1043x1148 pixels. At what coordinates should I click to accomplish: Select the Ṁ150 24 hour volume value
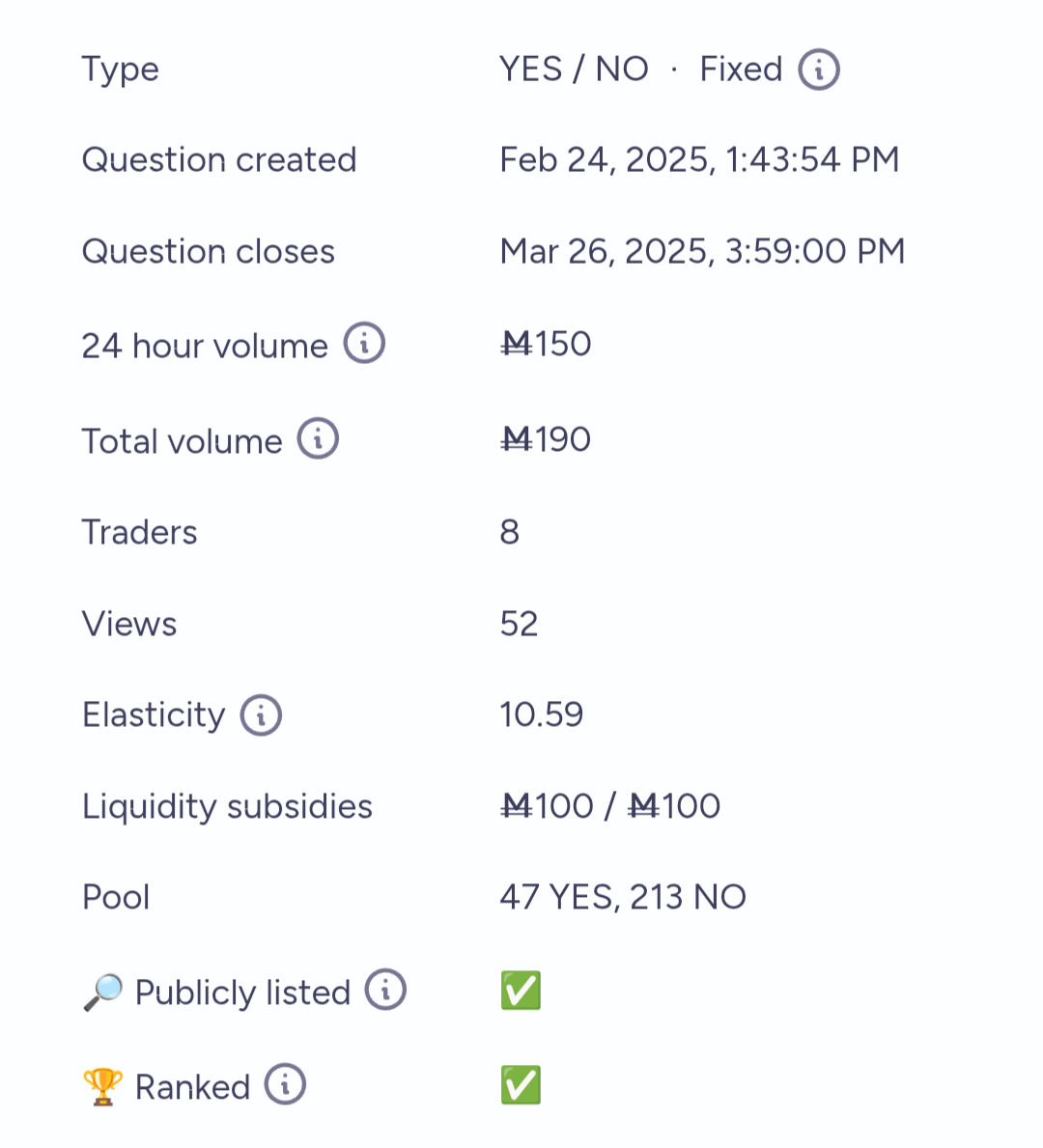[x=546, y=344]
